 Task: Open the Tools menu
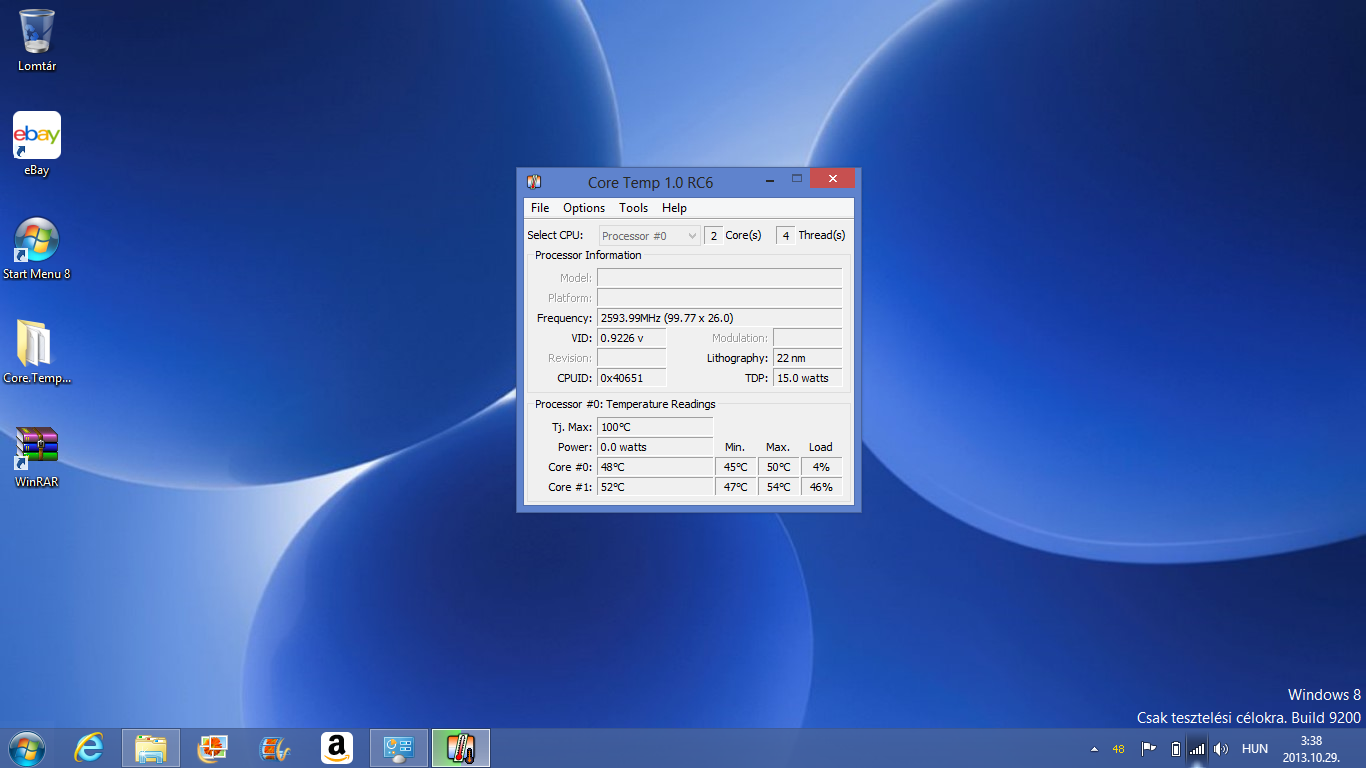pyautogui.click(x=633, y=208)
